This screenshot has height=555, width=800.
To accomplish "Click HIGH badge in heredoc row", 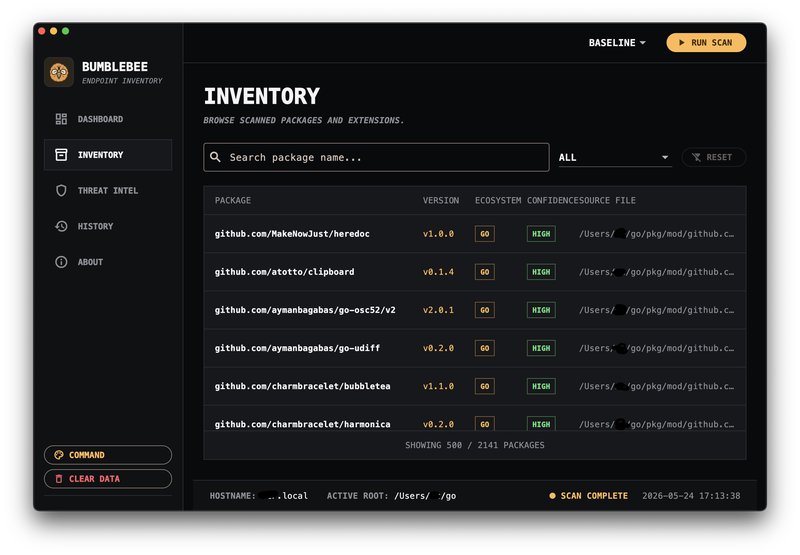I will [541, 234].
